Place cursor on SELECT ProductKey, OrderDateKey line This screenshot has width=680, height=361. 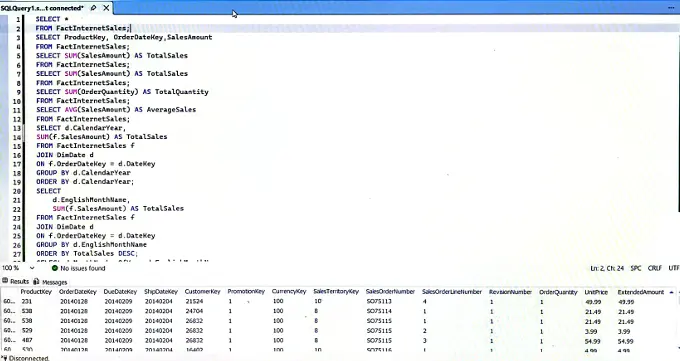pos(124,37)
